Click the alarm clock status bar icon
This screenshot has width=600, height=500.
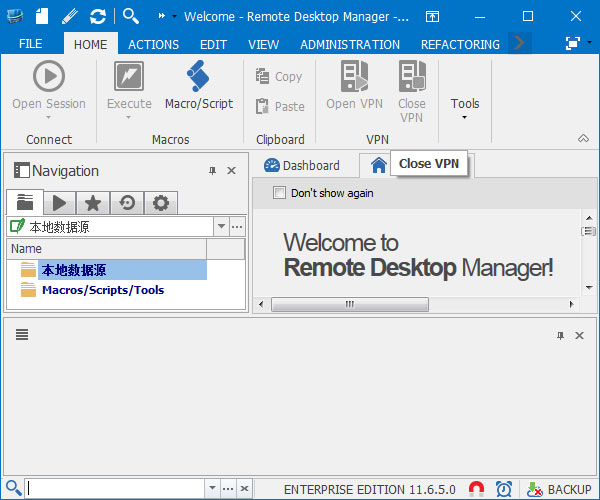tap(504, 489)
